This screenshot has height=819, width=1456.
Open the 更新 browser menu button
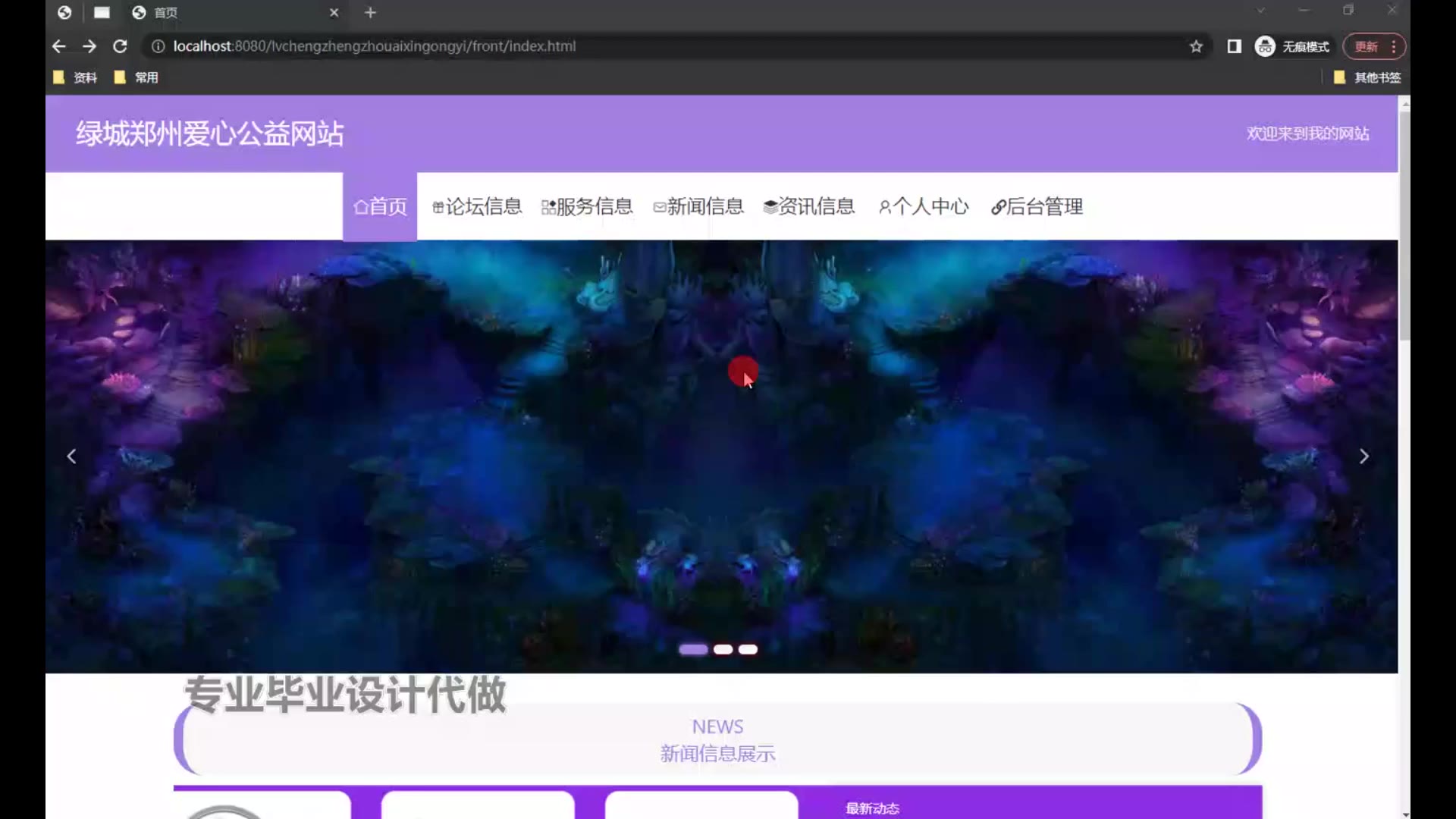click(1374, 46)
